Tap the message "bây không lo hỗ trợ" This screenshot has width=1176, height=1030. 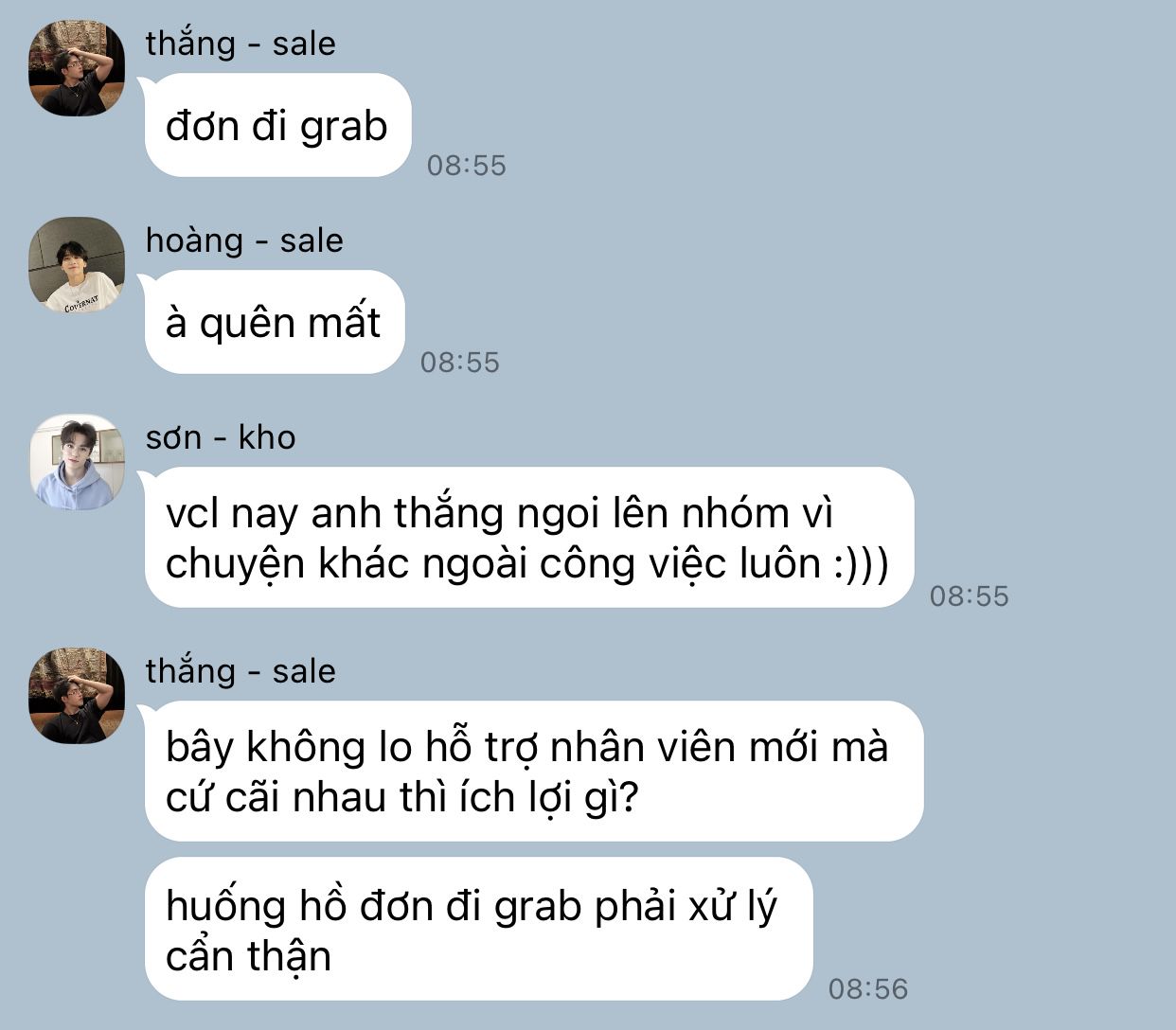click(x=534, y=771)
